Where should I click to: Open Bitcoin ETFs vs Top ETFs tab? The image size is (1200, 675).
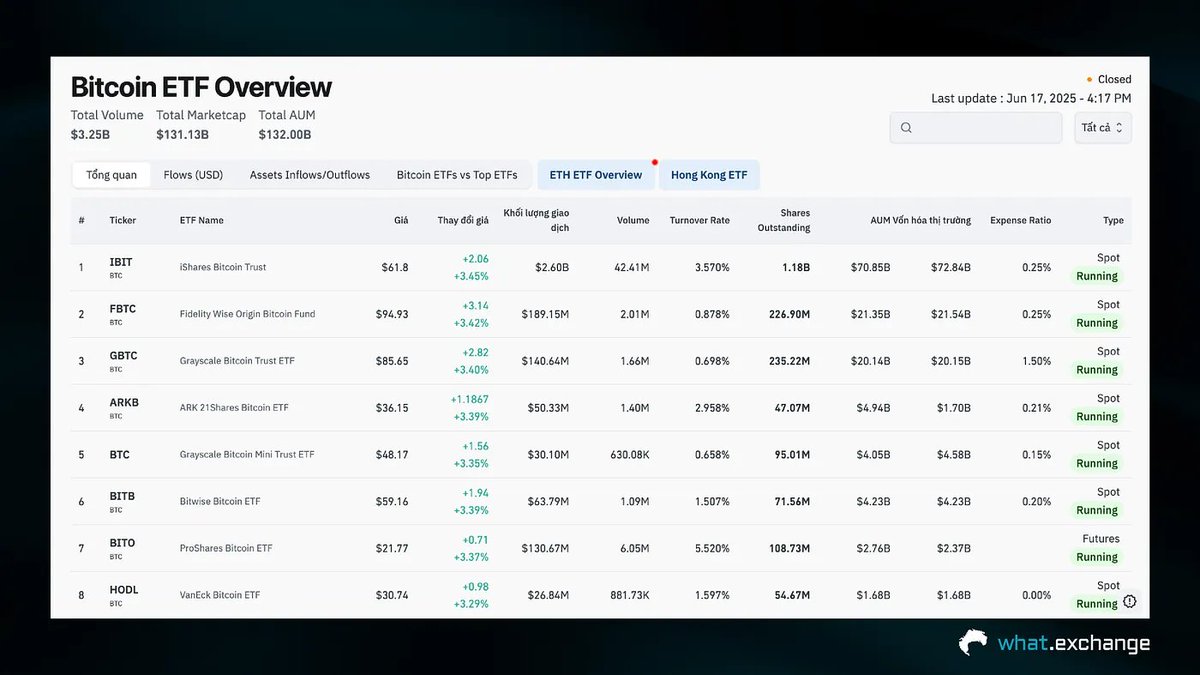coord(457,175)
